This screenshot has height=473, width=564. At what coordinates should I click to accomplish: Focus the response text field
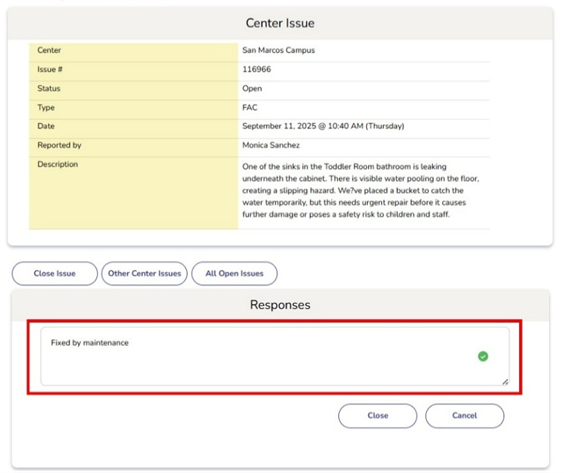pyautogui.click(x=275, y=356)
